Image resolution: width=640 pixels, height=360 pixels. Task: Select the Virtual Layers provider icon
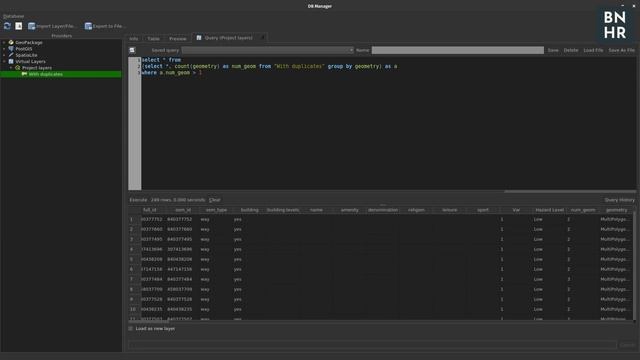pos(11,61)
